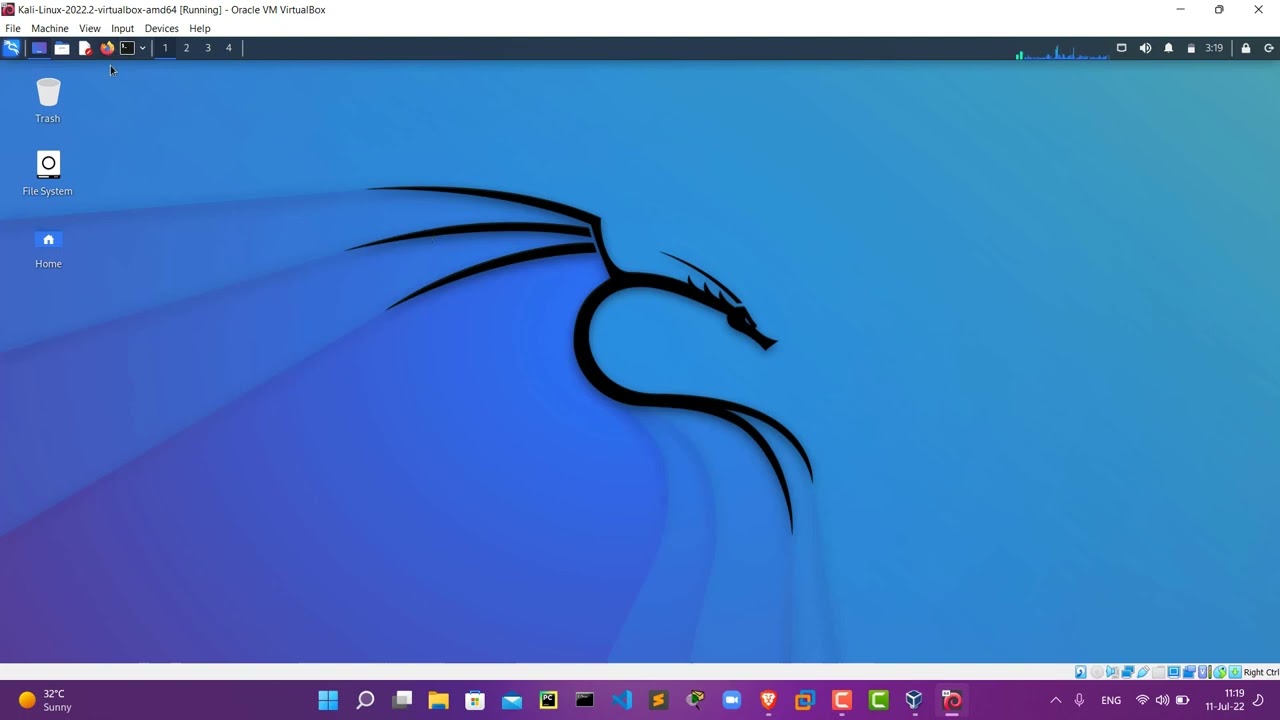Switch to workspace 2

186,48
